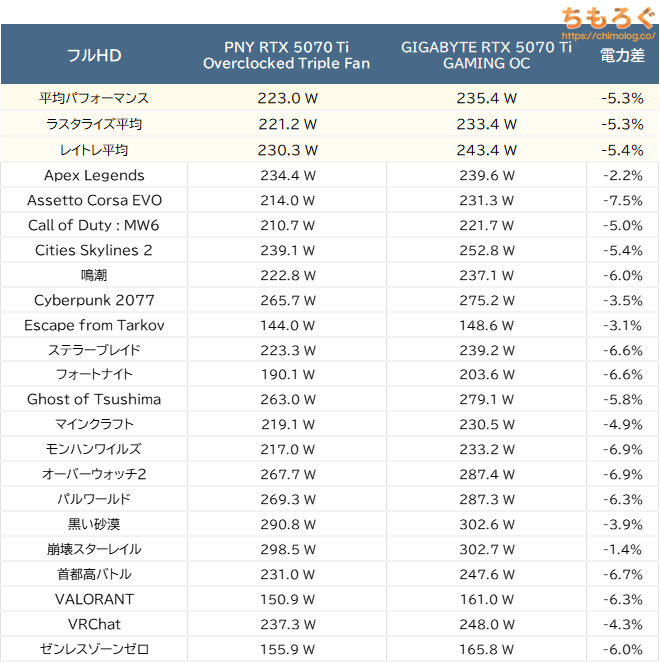Click the ラスタライズ平均 row label

point(94,124)
